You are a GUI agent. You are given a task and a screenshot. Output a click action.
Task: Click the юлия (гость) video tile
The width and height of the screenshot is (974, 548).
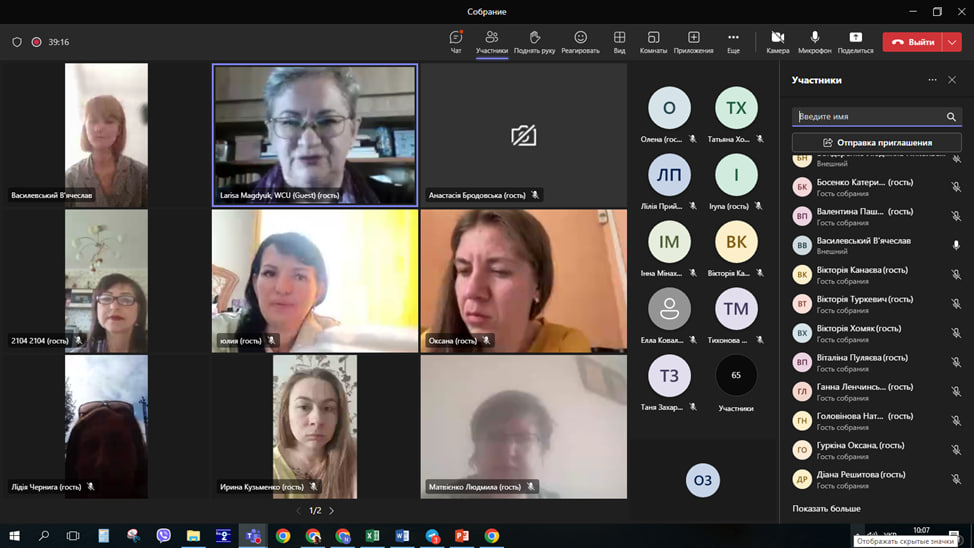315,281
